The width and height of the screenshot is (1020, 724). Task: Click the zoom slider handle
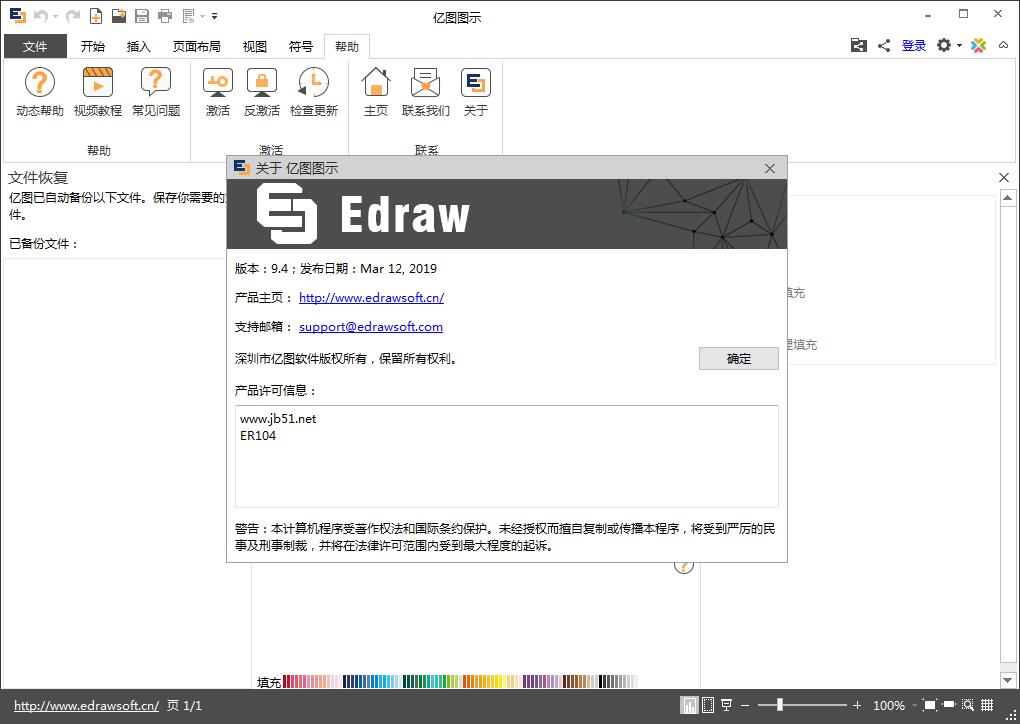[x=779, y=705]
